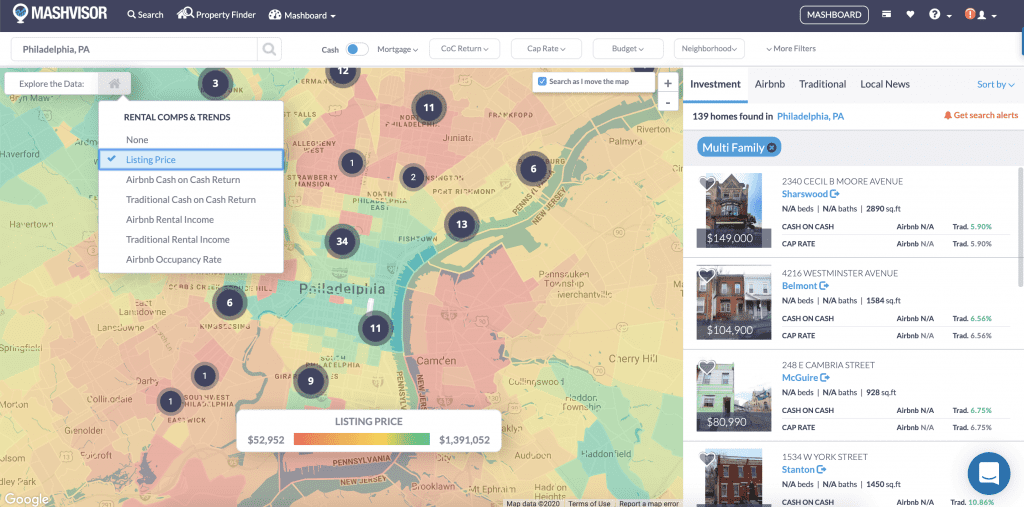Zoom in the map with plus button
Image resolution: width=1024 pixels, height=507 pixels.
click(x=667, y=84)
